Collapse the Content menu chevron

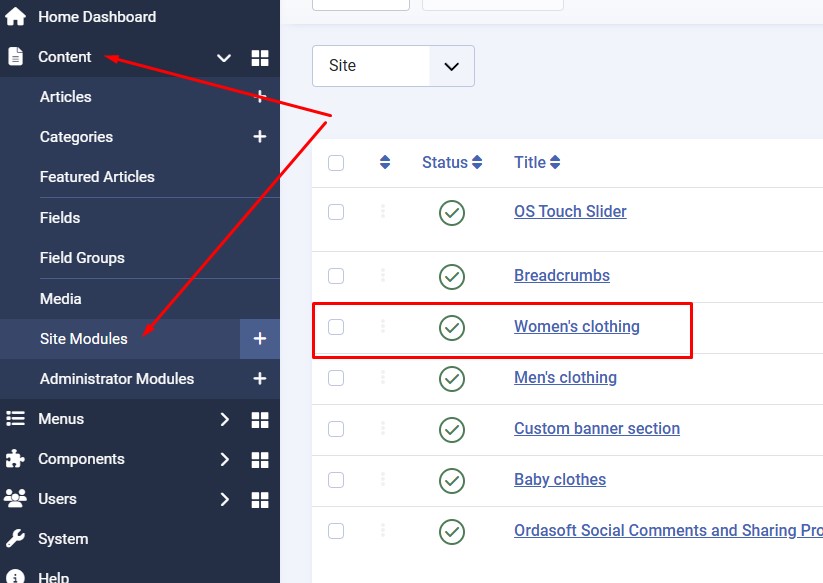pos(224,58)
